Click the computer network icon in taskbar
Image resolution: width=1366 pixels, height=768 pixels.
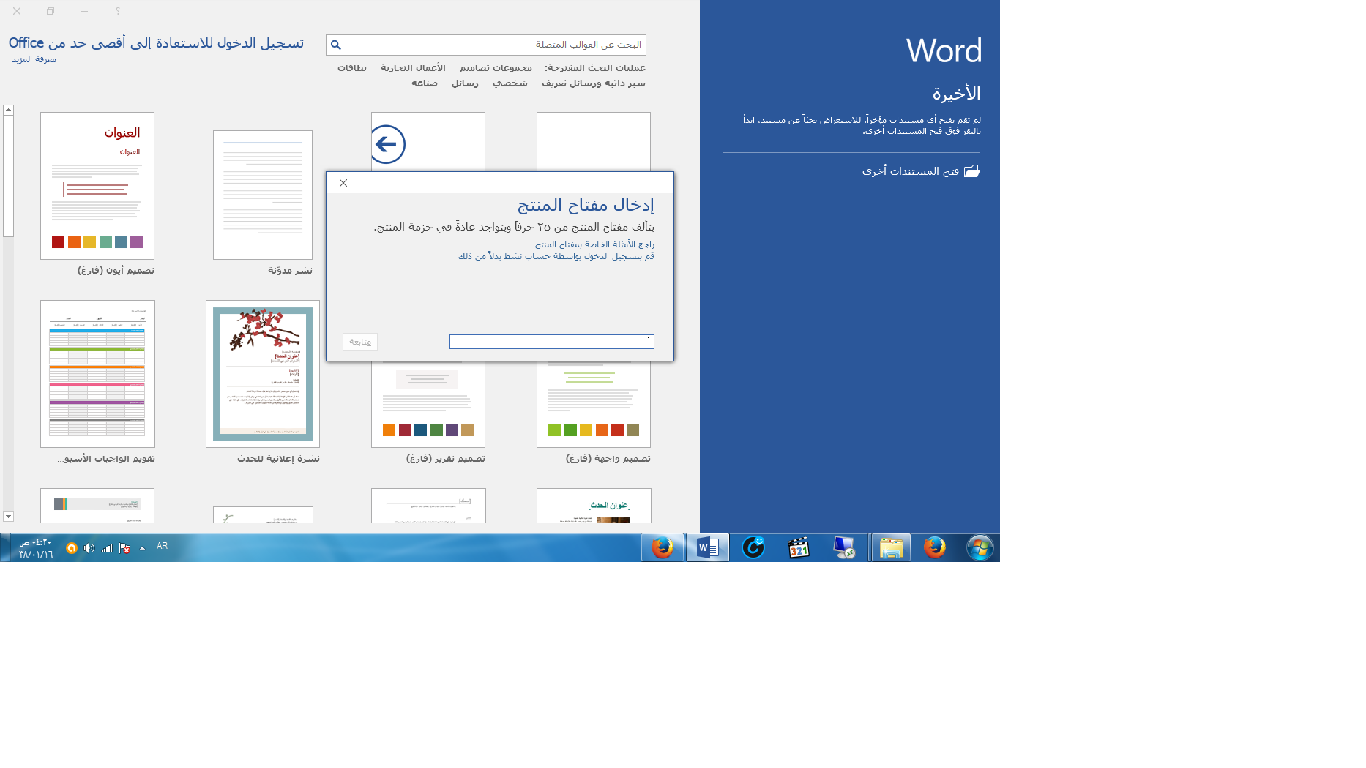(844, 548)
